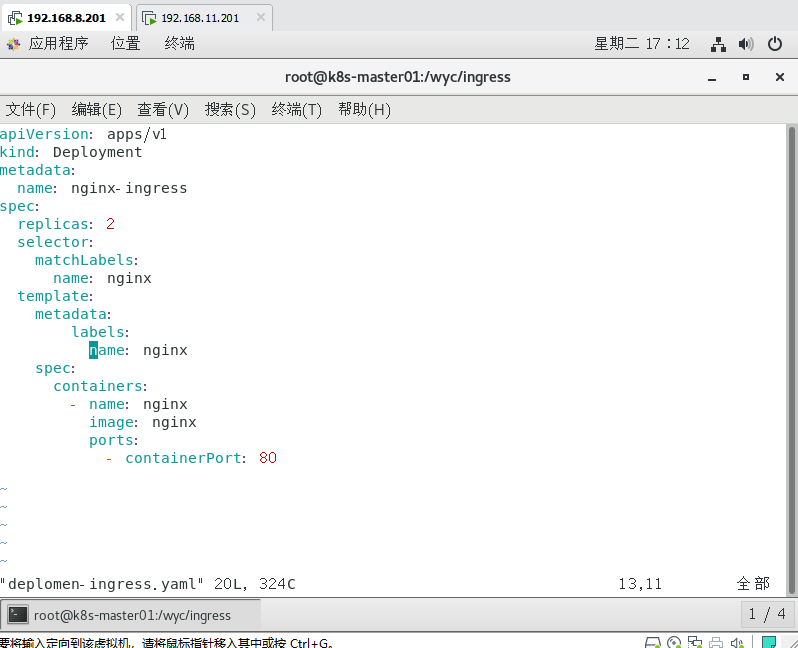This screenshot has height=648, width=798.
Task: Switch to the 192.168.8.201 VM tab
Action: coord(66,18)
